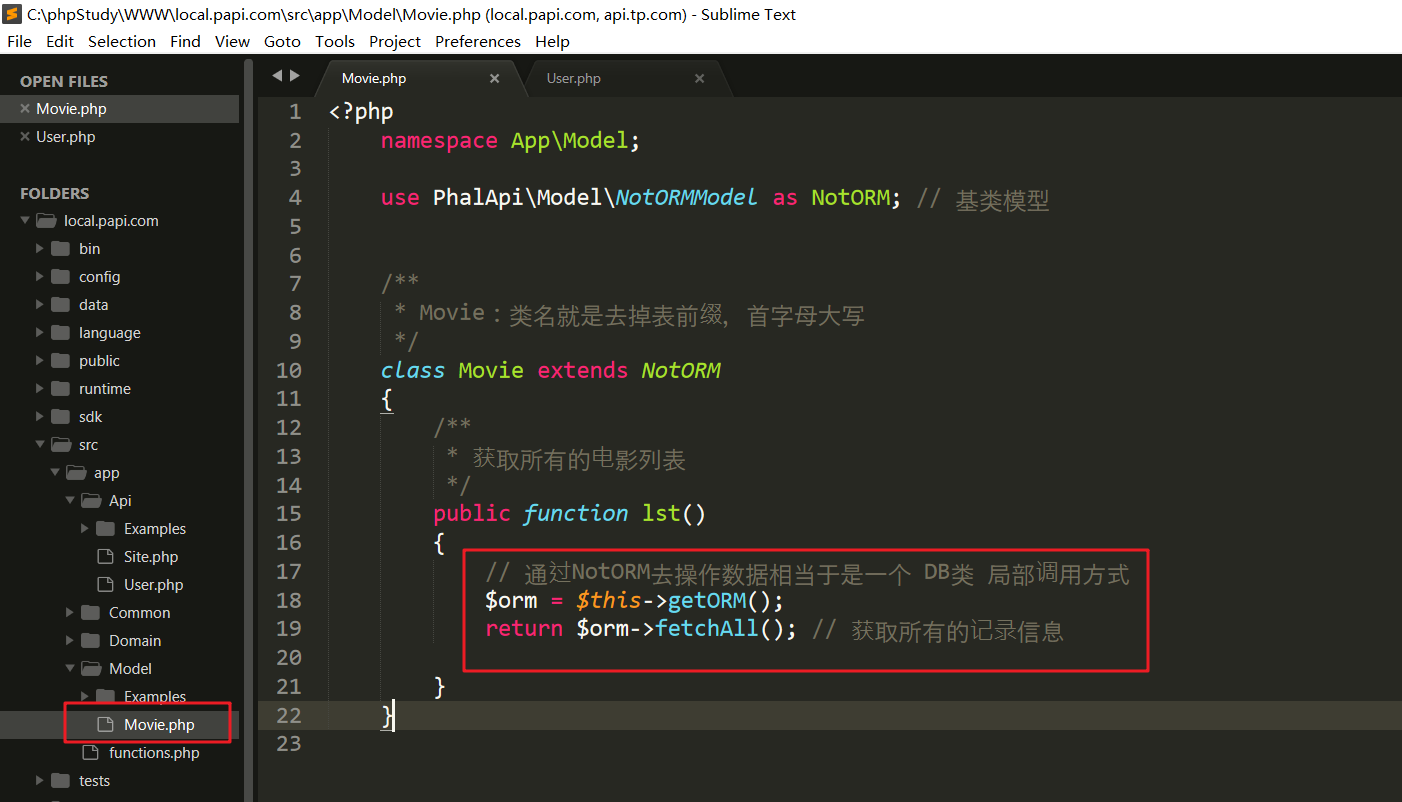Click the Site.php file icon
The image size is (1402, 802).
tap(105, 557)
